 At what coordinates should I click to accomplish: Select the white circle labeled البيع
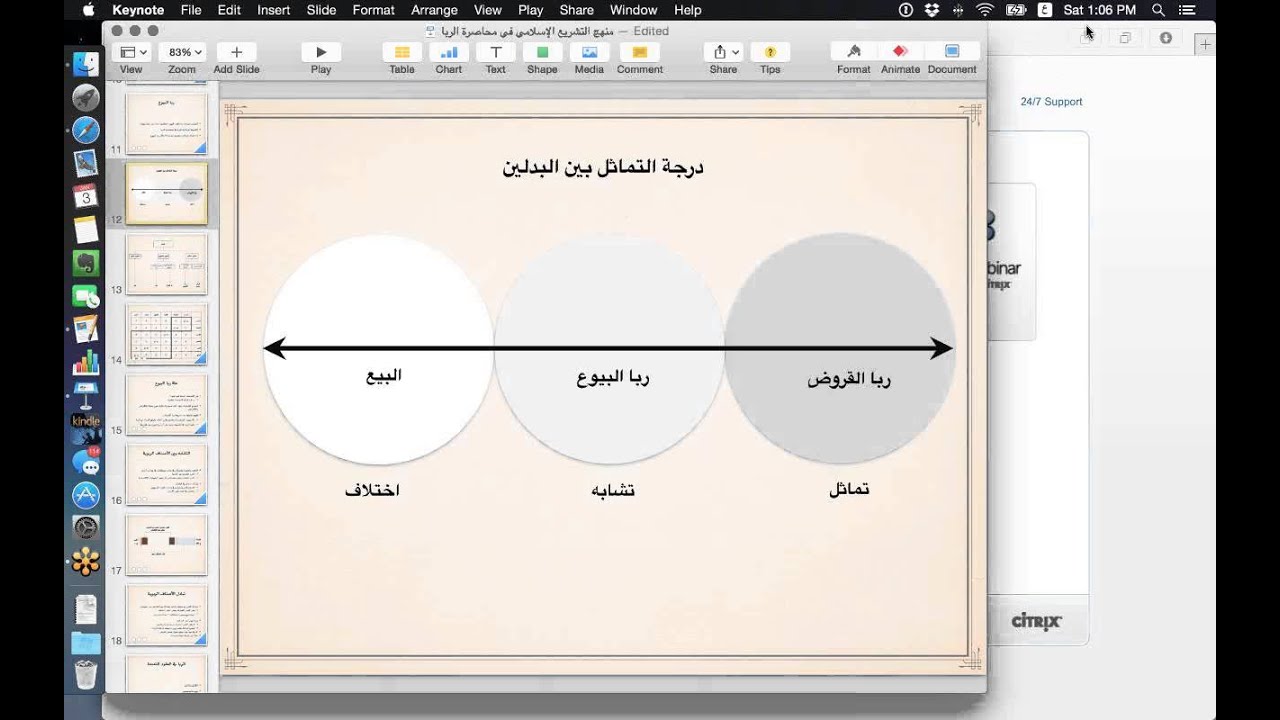[379, 349]
